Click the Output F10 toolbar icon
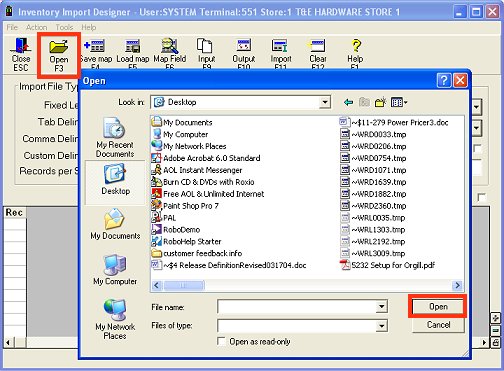Viewport: 504px width, 371px height. click(244, 53)
